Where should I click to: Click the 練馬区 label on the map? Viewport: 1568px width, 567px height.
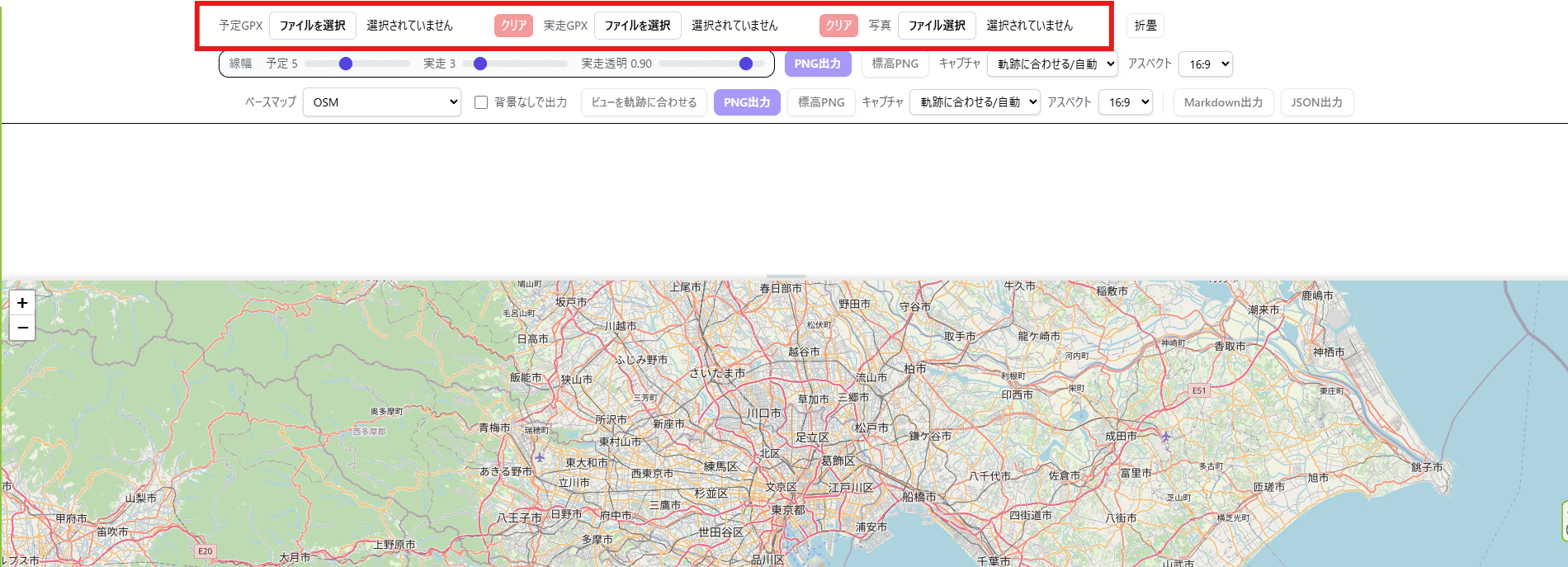coord(720,467)
